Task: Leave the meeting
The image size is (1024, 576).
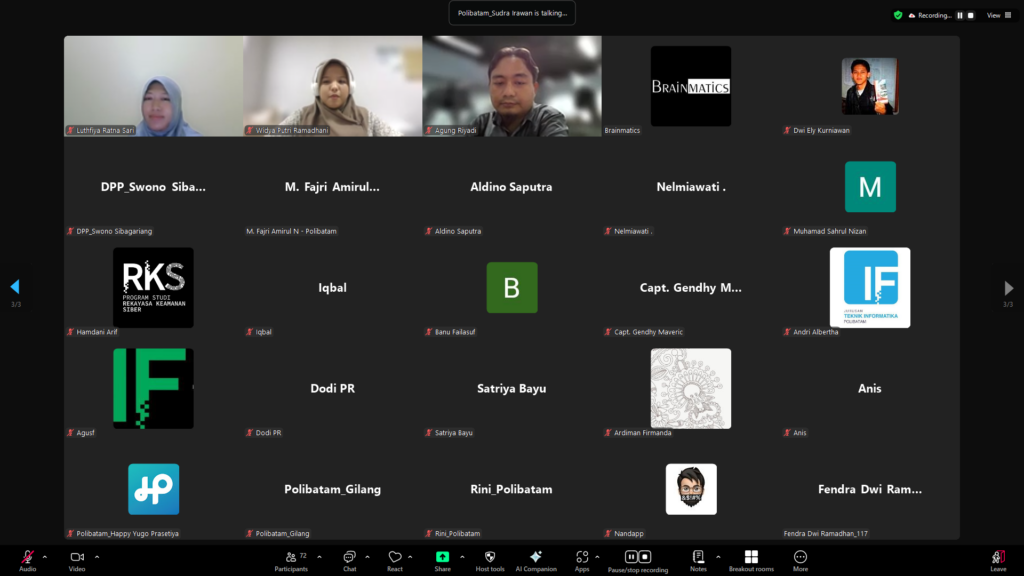Action: pos(997,558)
